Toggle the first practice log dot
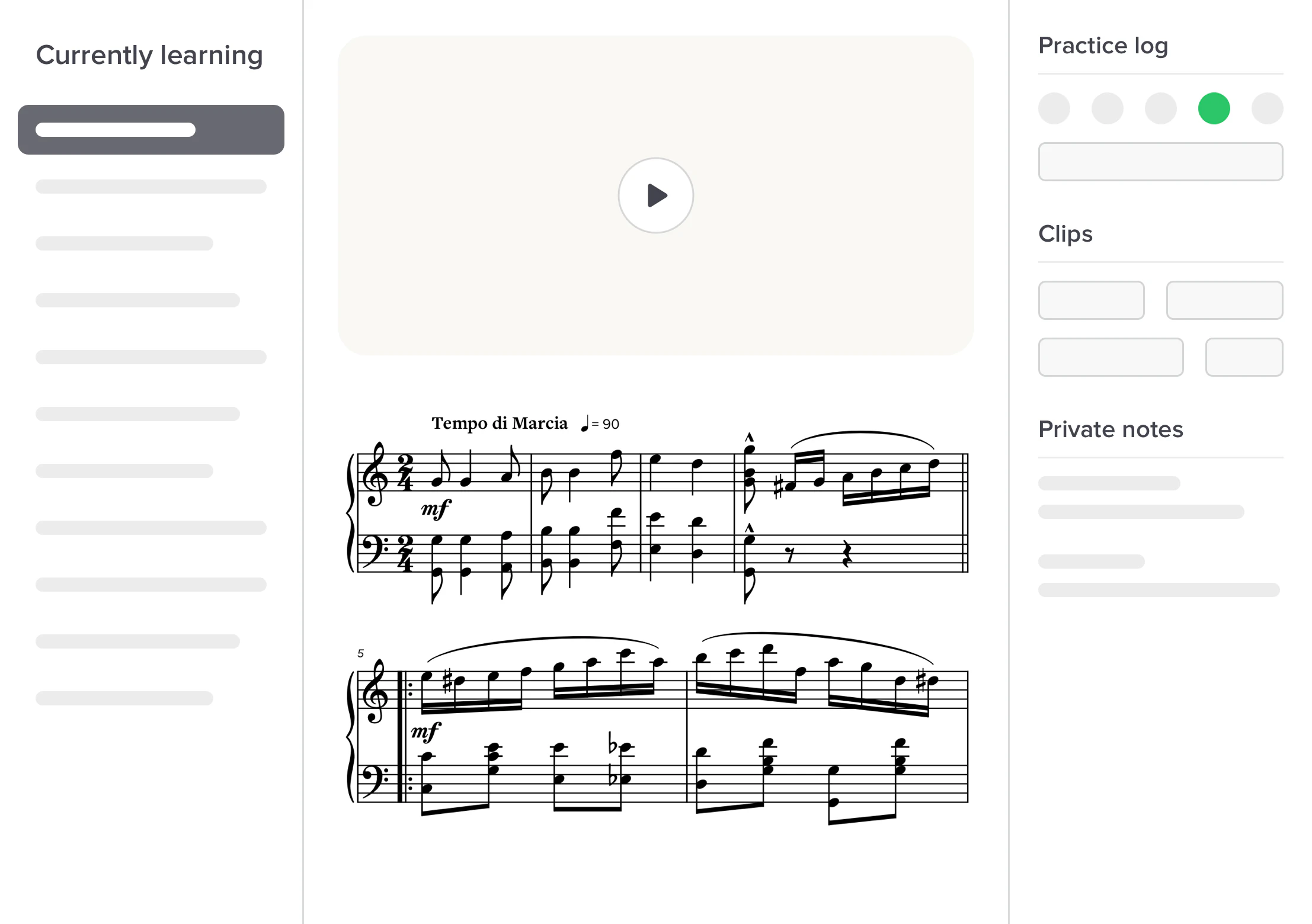 point(1054,109)
